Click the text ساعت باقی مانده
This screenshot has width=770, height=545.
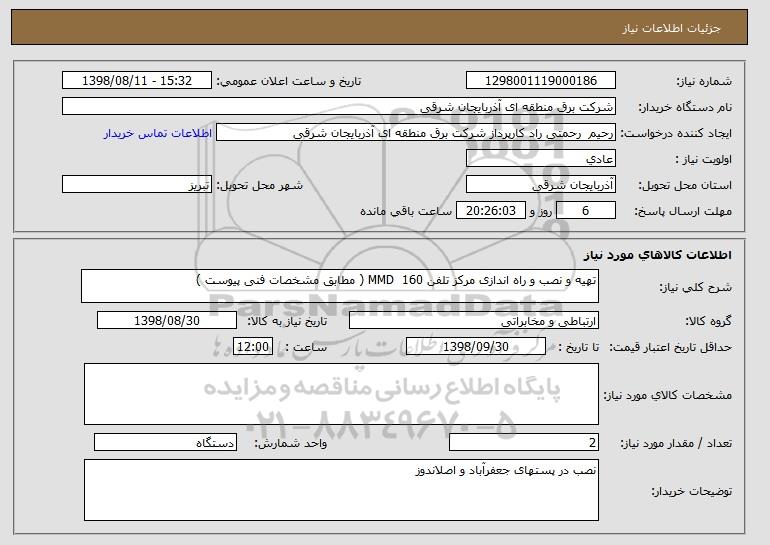[x=406, y=211]
